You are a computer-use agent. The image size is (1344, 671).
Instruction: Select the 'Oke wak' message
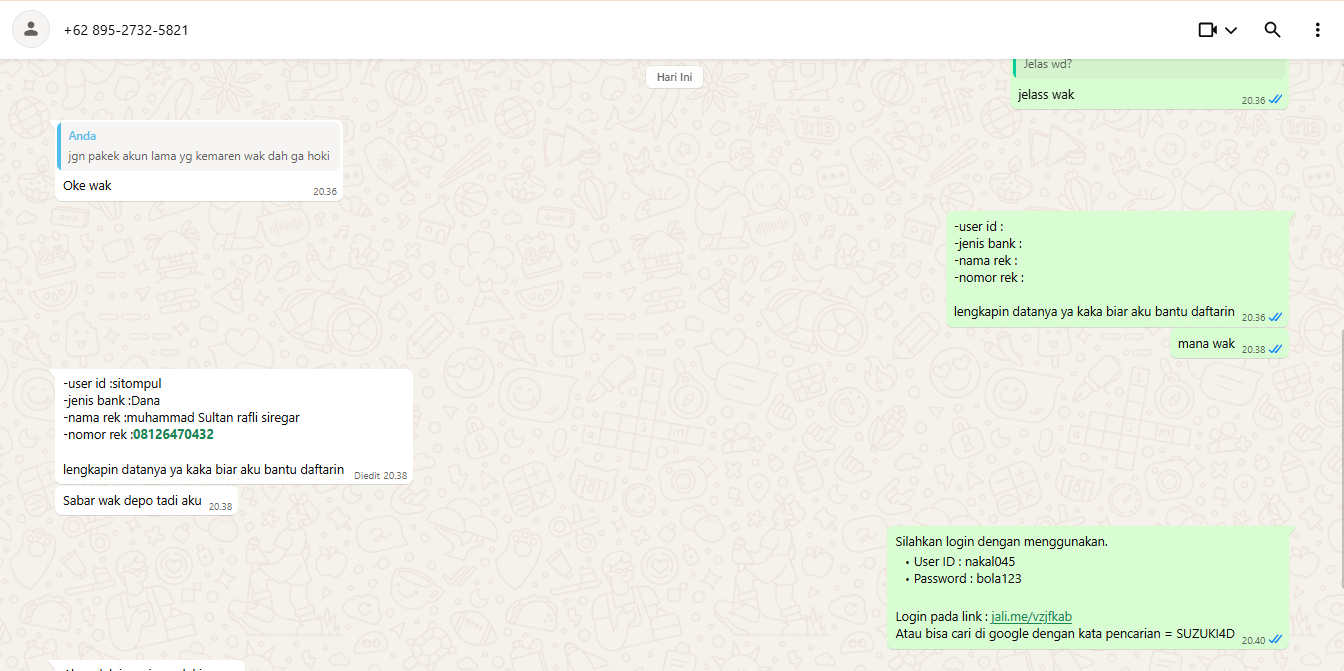[87, 186]
